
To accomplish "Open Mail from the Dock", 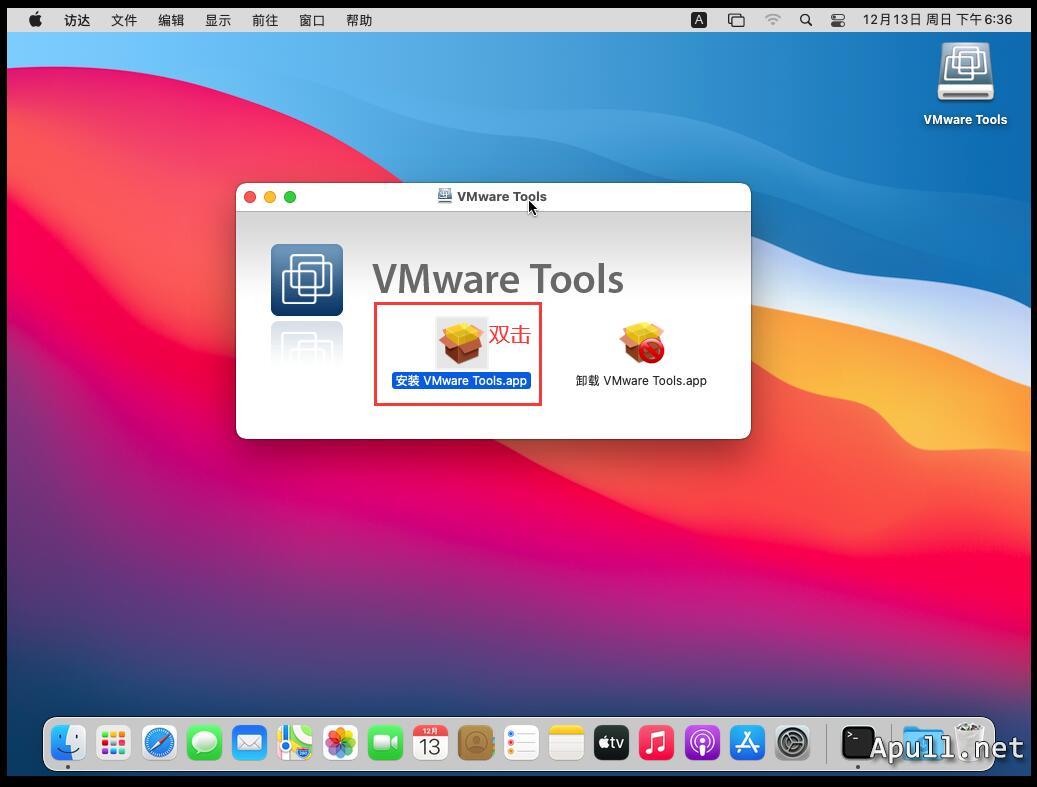I will [249, 743].
